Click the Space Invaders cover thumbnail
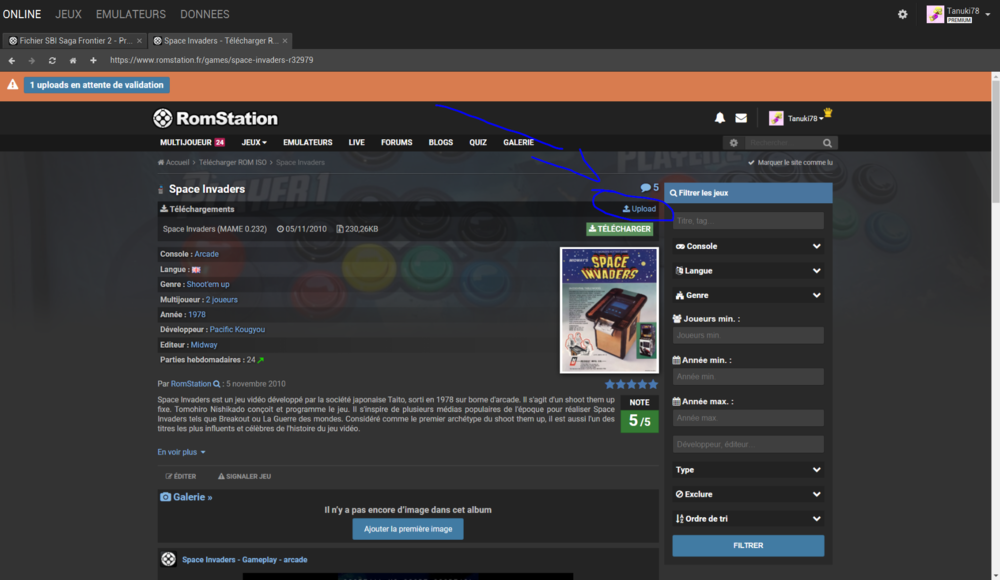This screenshot has height=580, width=1000. 609,310
